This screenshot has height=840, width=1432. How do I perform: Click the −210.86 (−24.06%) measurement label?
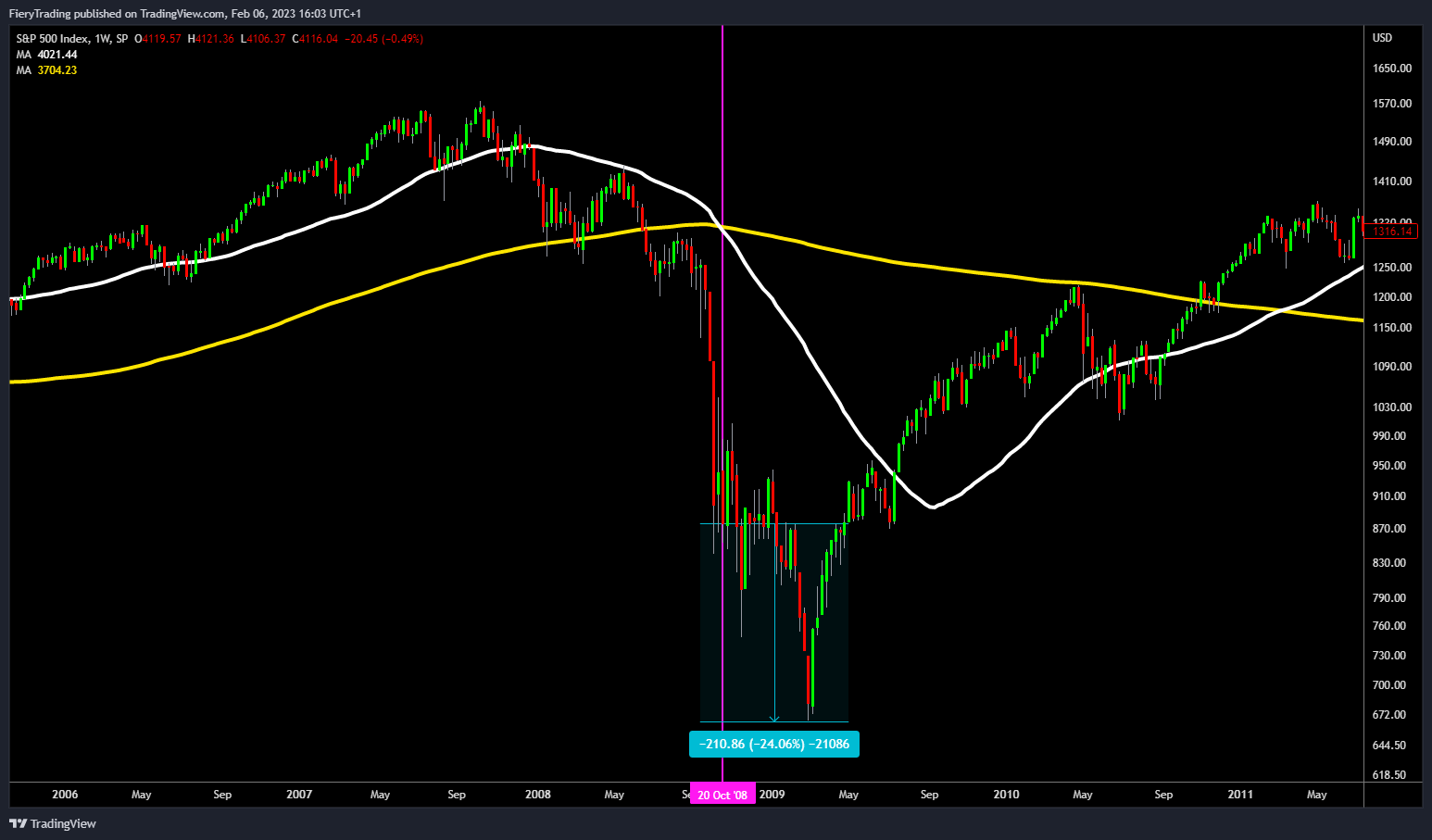tap(774, 744)
